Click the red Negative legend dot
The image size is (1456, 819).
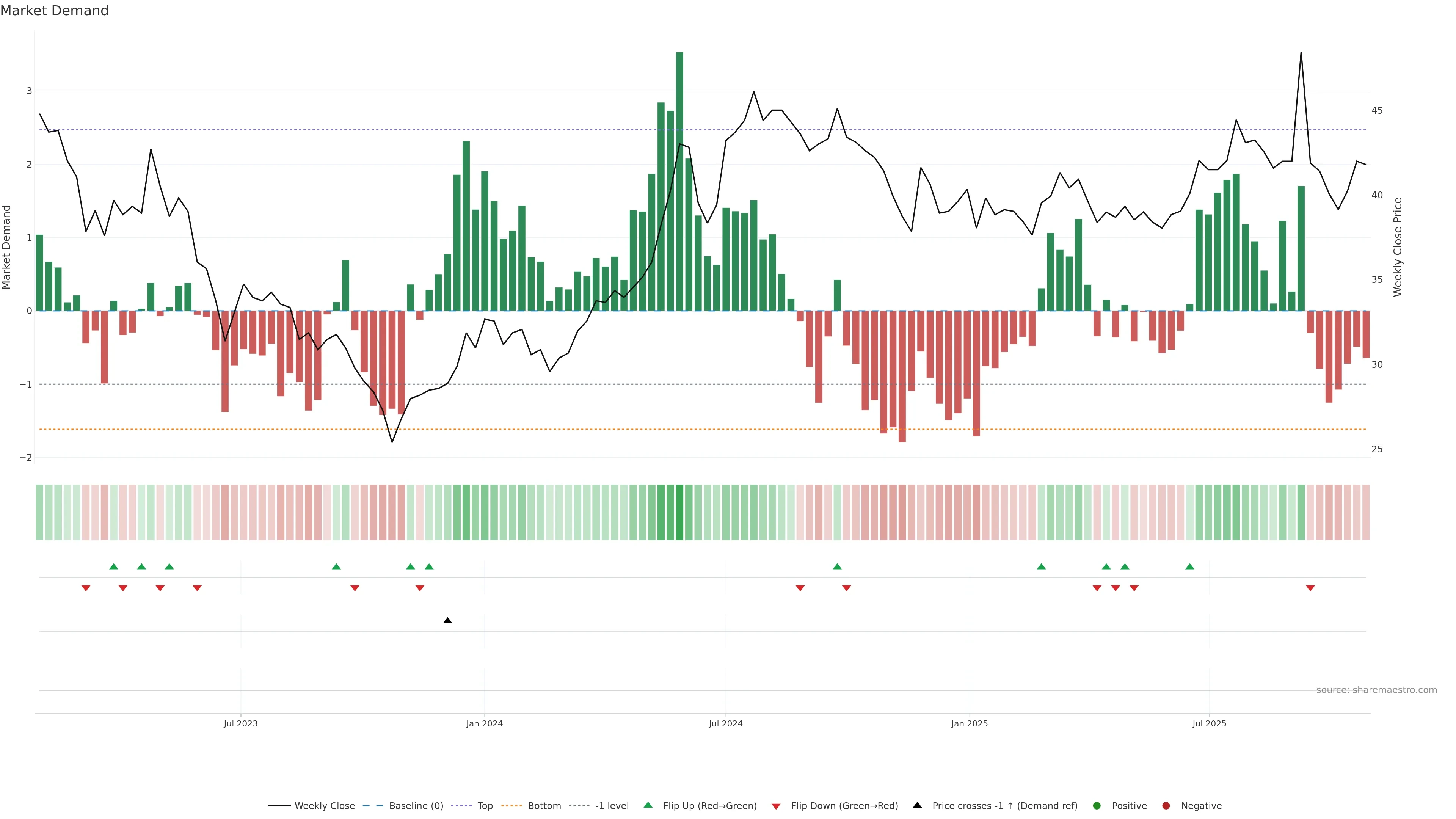[x=1166, y=806]
